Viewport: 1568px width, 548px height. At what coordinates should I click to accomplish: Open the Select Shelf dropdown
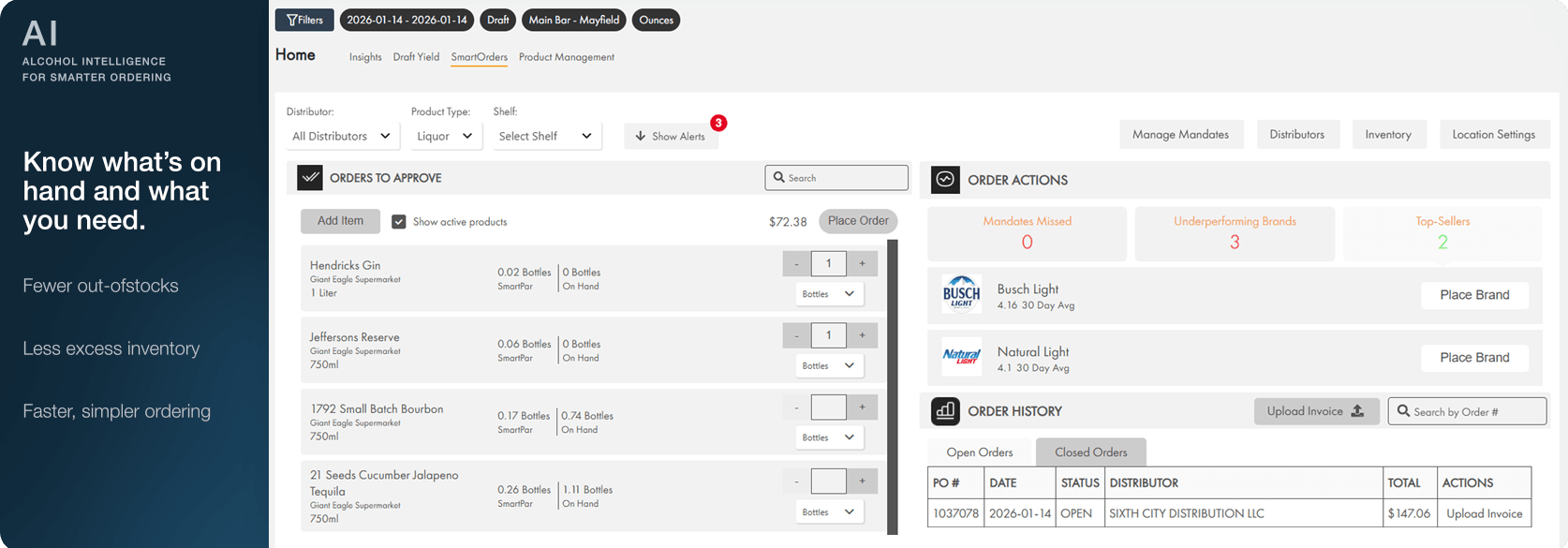point(546,136)
